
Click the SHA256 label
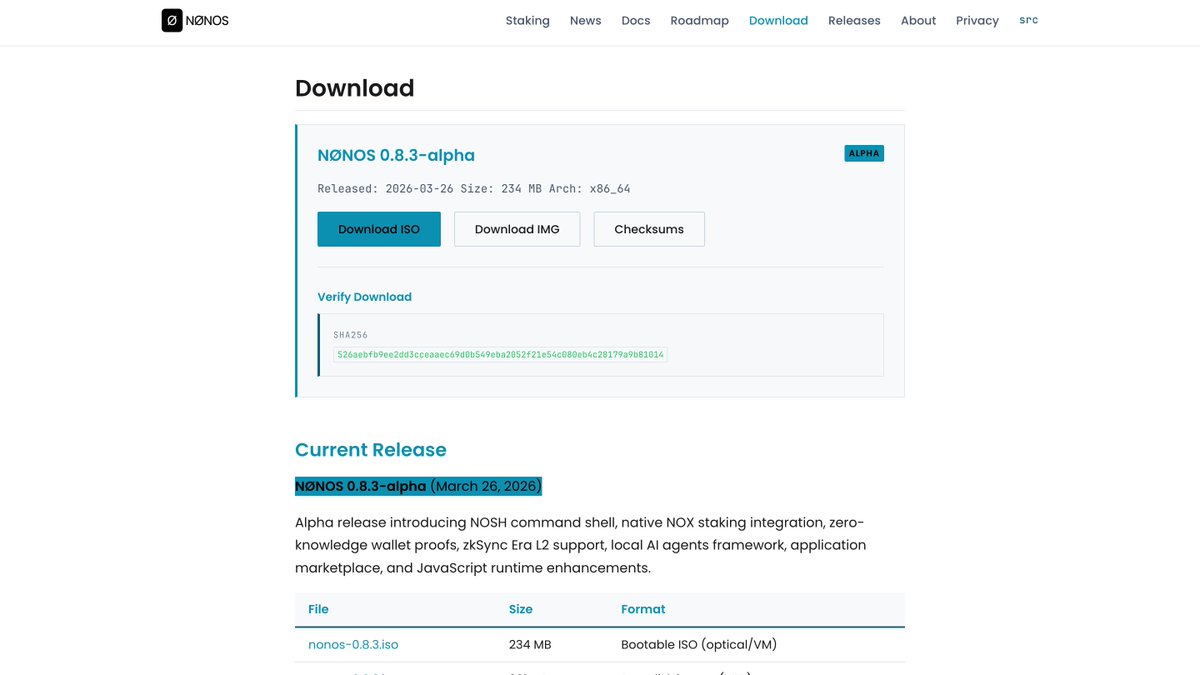[351, 335]
